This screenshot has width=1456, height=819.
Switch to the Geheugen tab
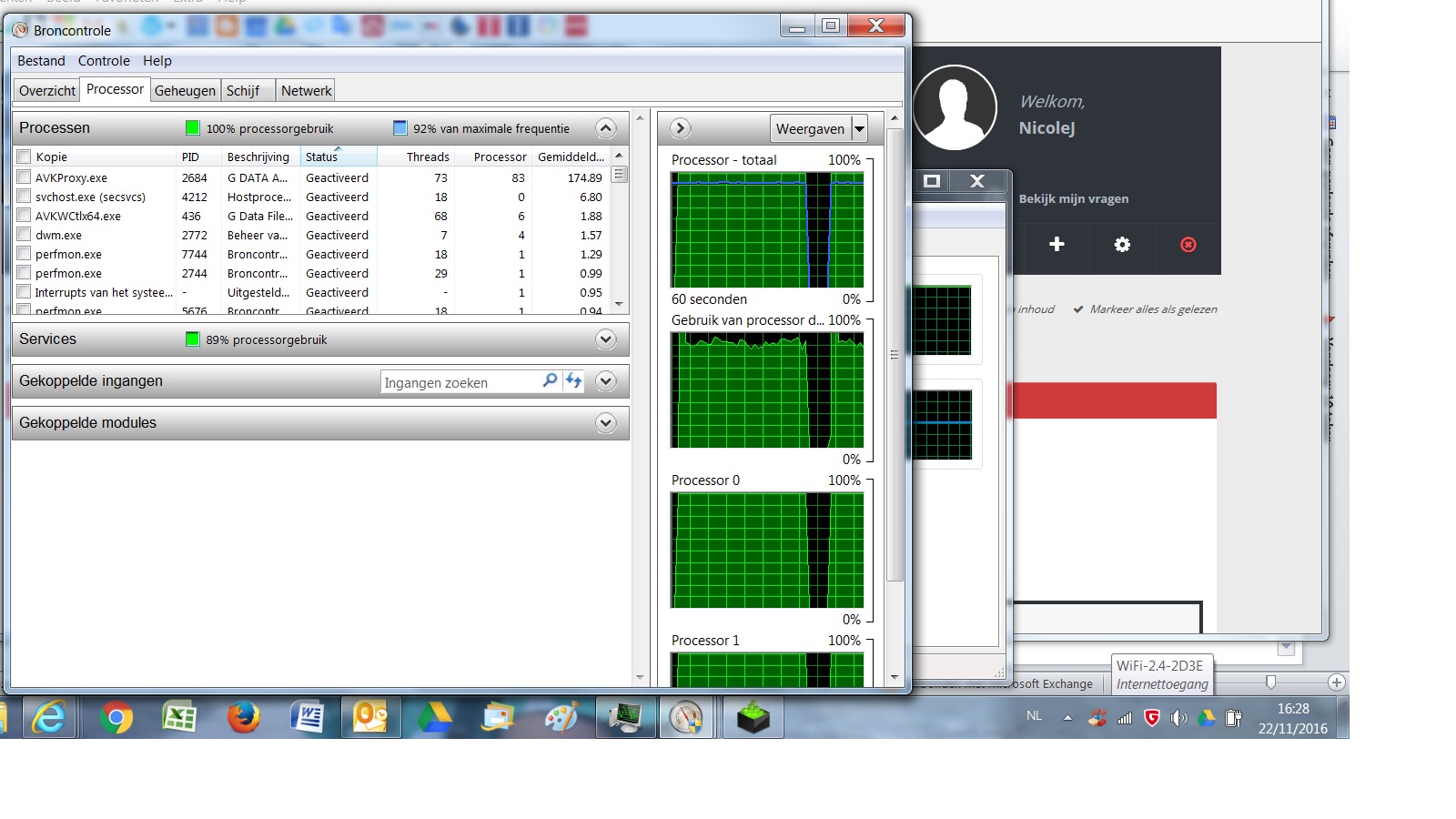click(x=185, y=90)
